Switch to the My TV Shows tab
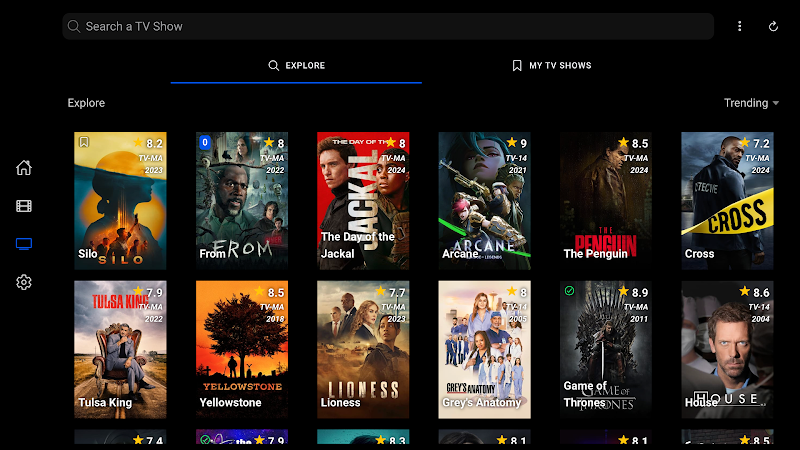800x450 pixels. click(551, 66)
